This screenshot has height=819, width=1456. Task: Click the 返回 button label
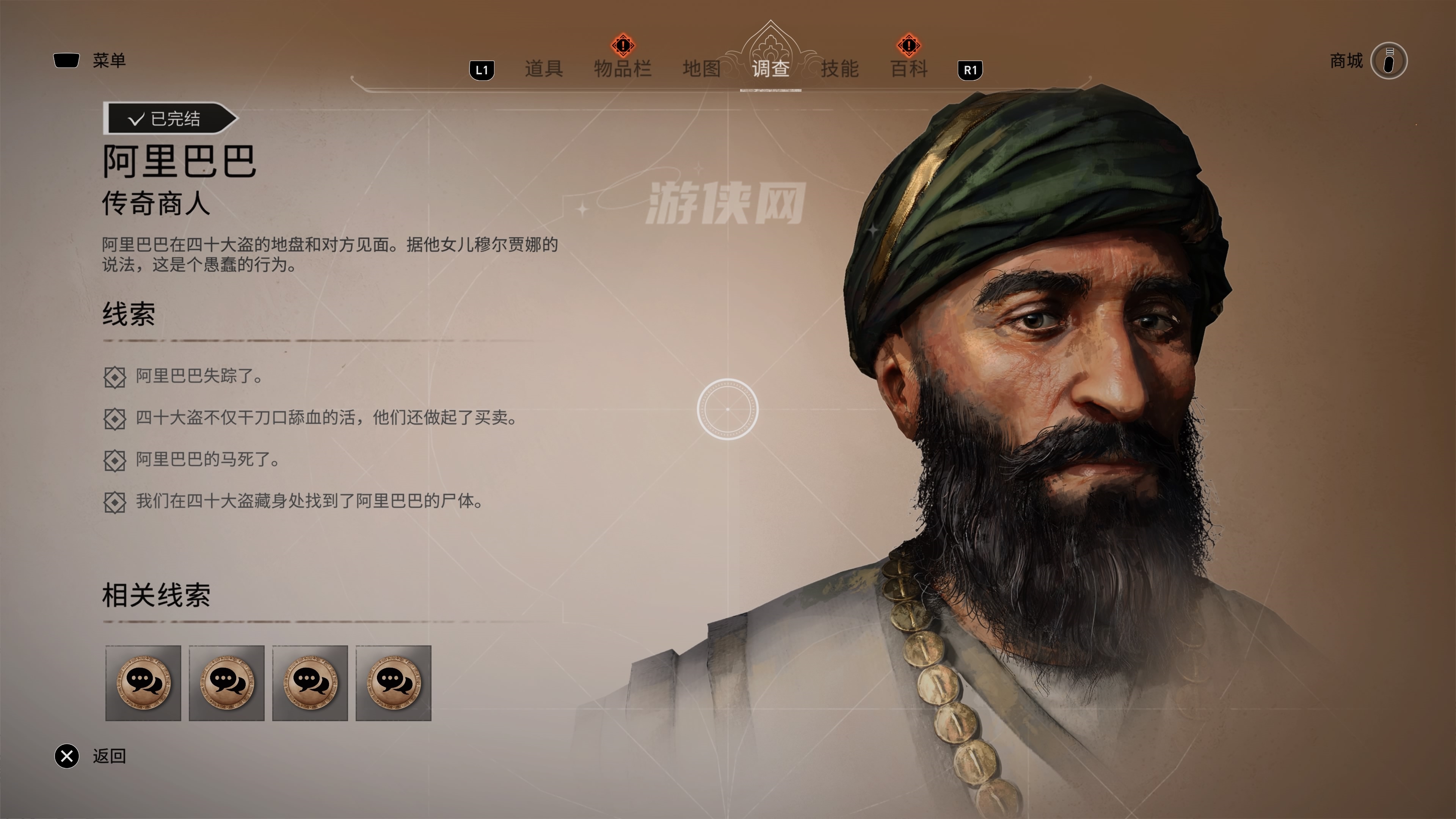[x=109, y=756]
